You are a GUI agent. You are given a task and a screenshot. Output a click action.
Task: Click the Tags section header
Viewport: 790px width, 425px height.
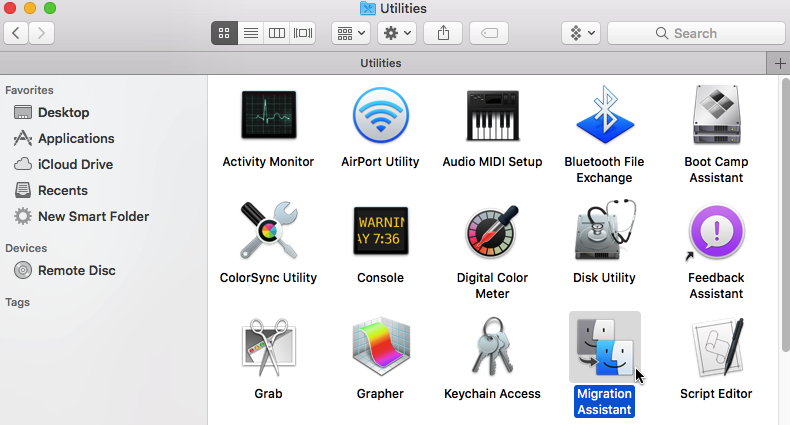18,302
